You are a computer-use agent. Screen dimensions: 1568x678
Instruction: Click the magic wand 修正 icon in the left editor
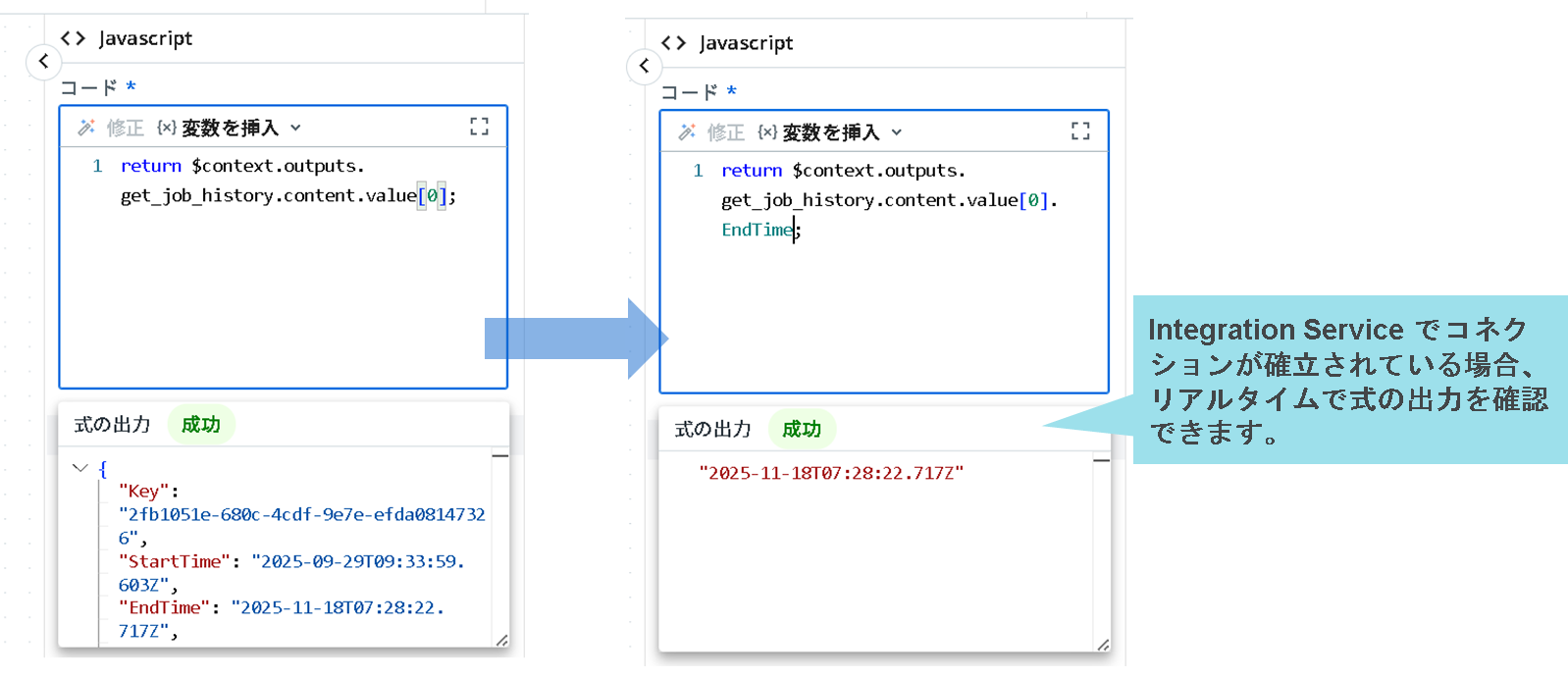(86, 128)
